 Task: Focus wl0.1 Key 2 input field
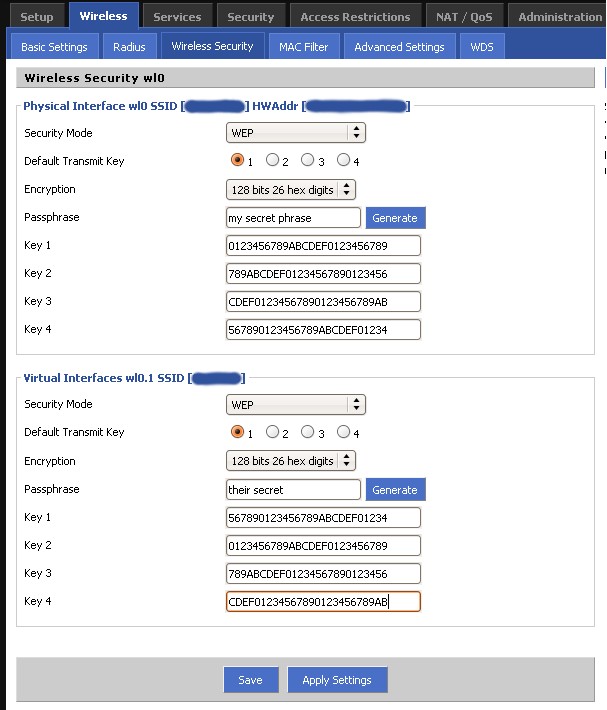pos(323,546)
